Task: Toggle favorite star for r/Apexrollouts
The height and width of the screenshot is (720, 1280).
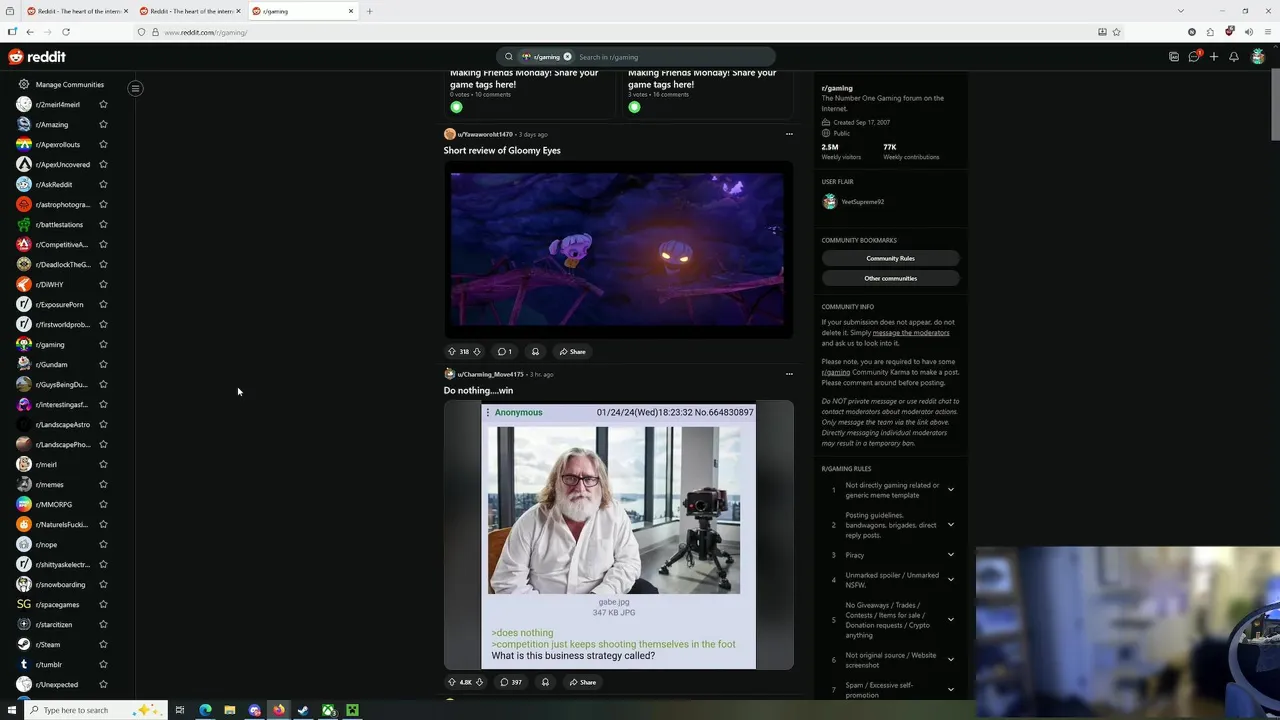Action: (x=103, y=145)
